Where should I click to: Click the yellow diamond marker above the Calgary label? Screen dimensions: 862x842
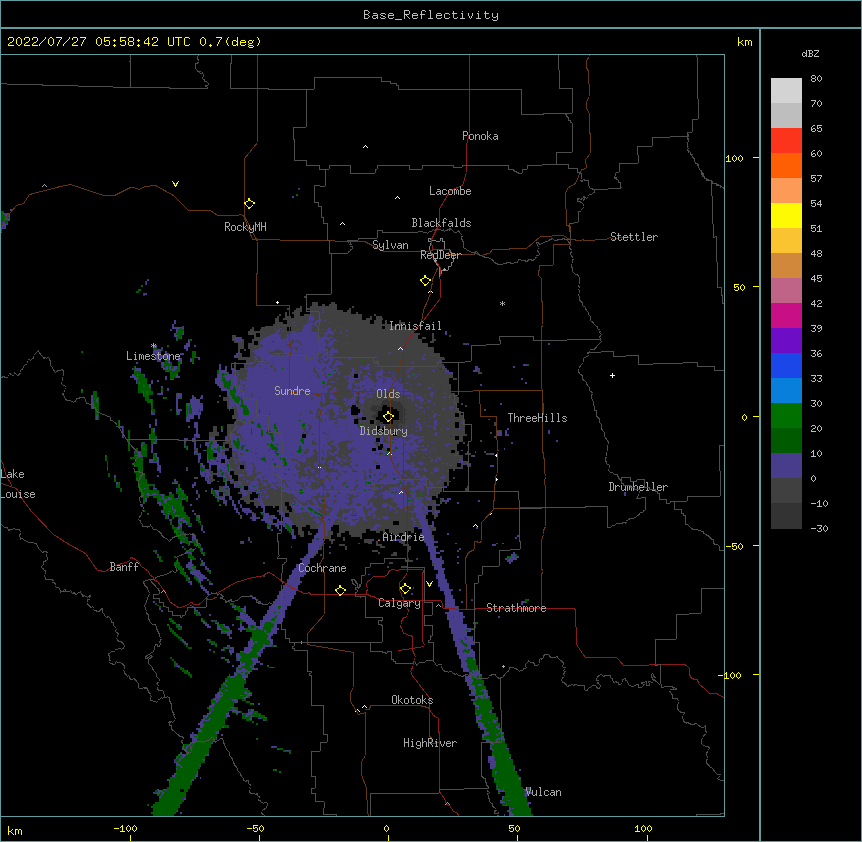(405, 589)
